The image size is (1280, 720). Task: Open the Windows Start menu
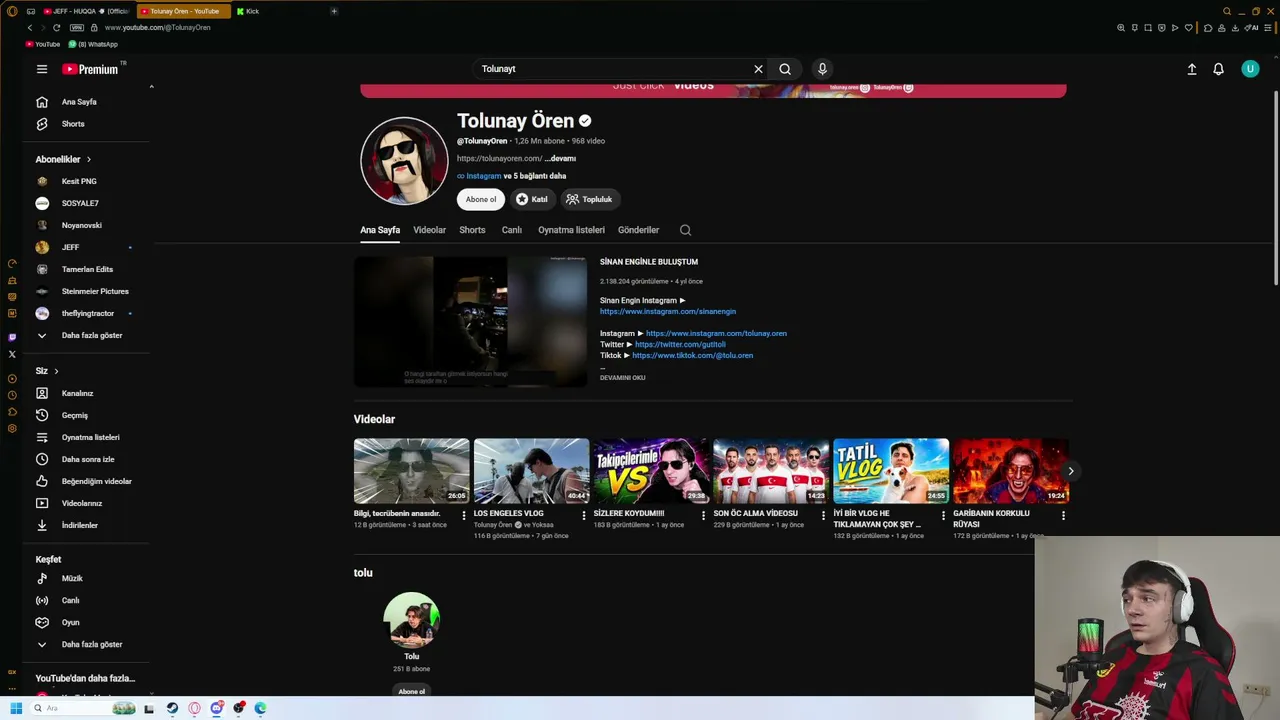(x=16, y=708)
